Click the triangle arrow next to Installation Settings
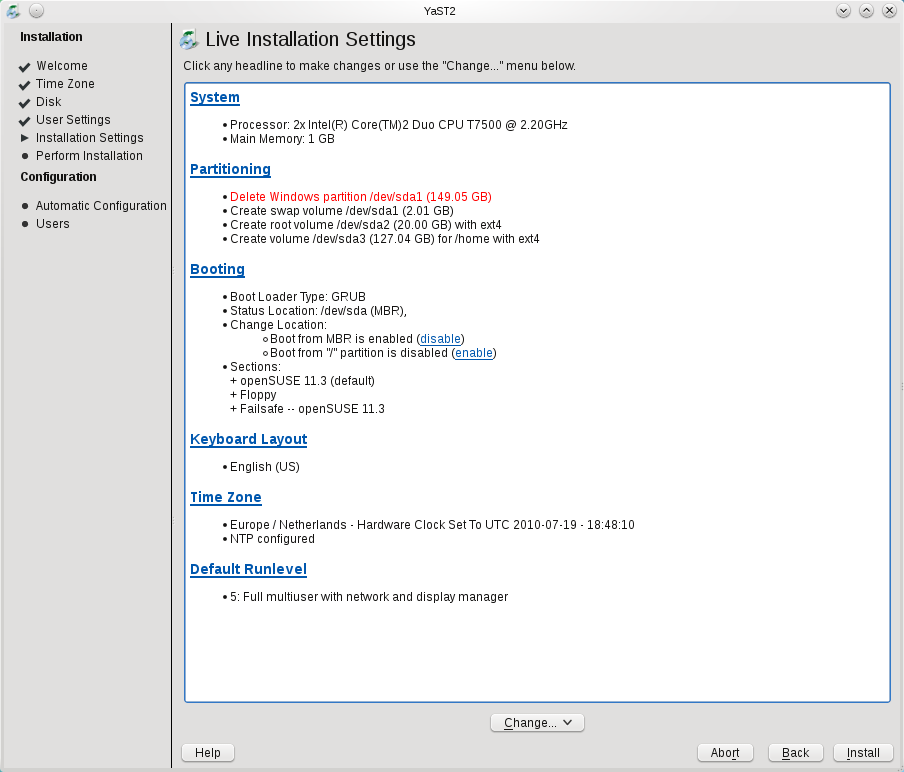Viewport: 904px width, 772px height. 25,138
